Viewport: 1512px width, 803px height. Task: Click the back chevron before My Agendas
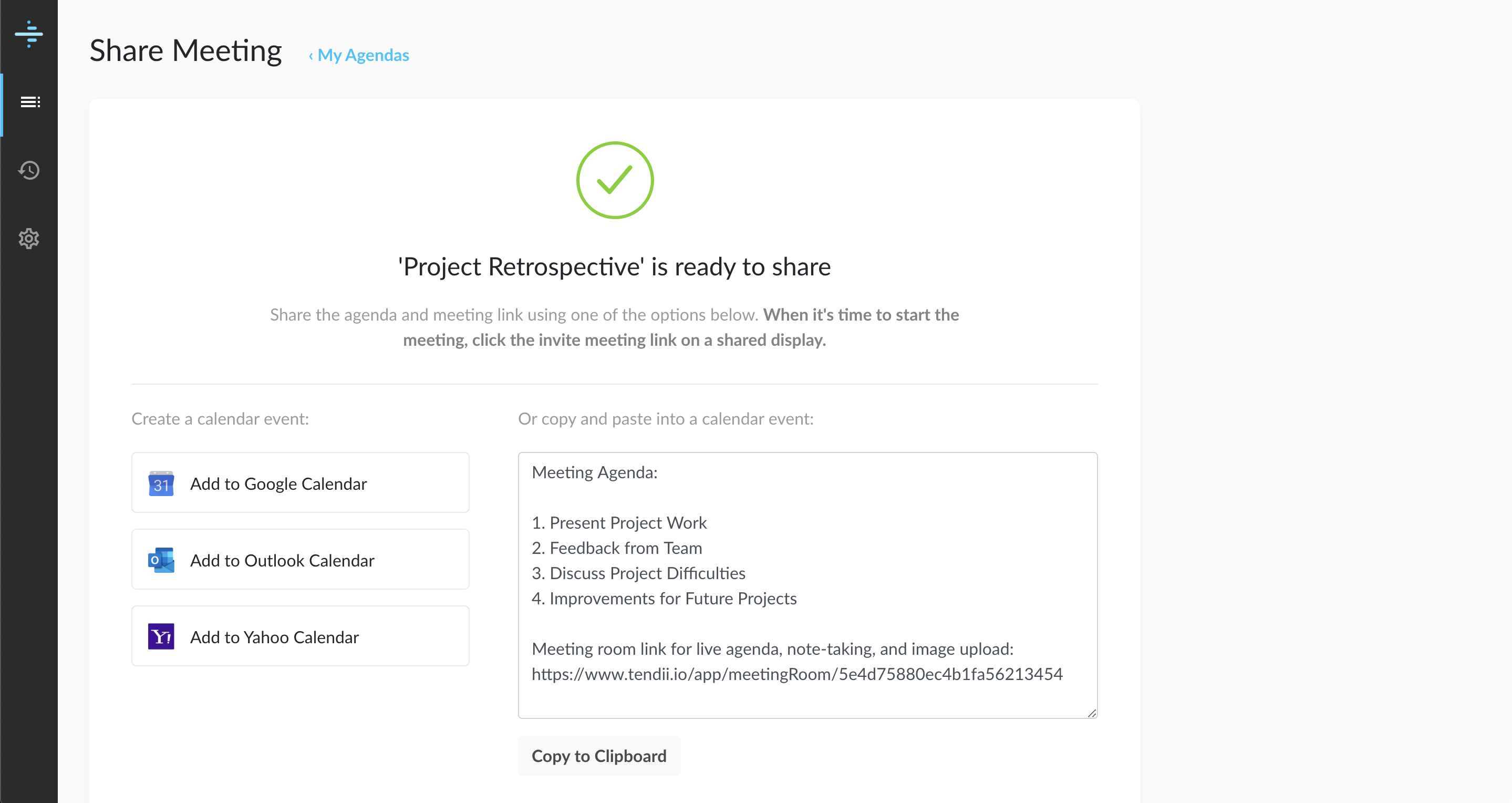click(x=310, y=56)
